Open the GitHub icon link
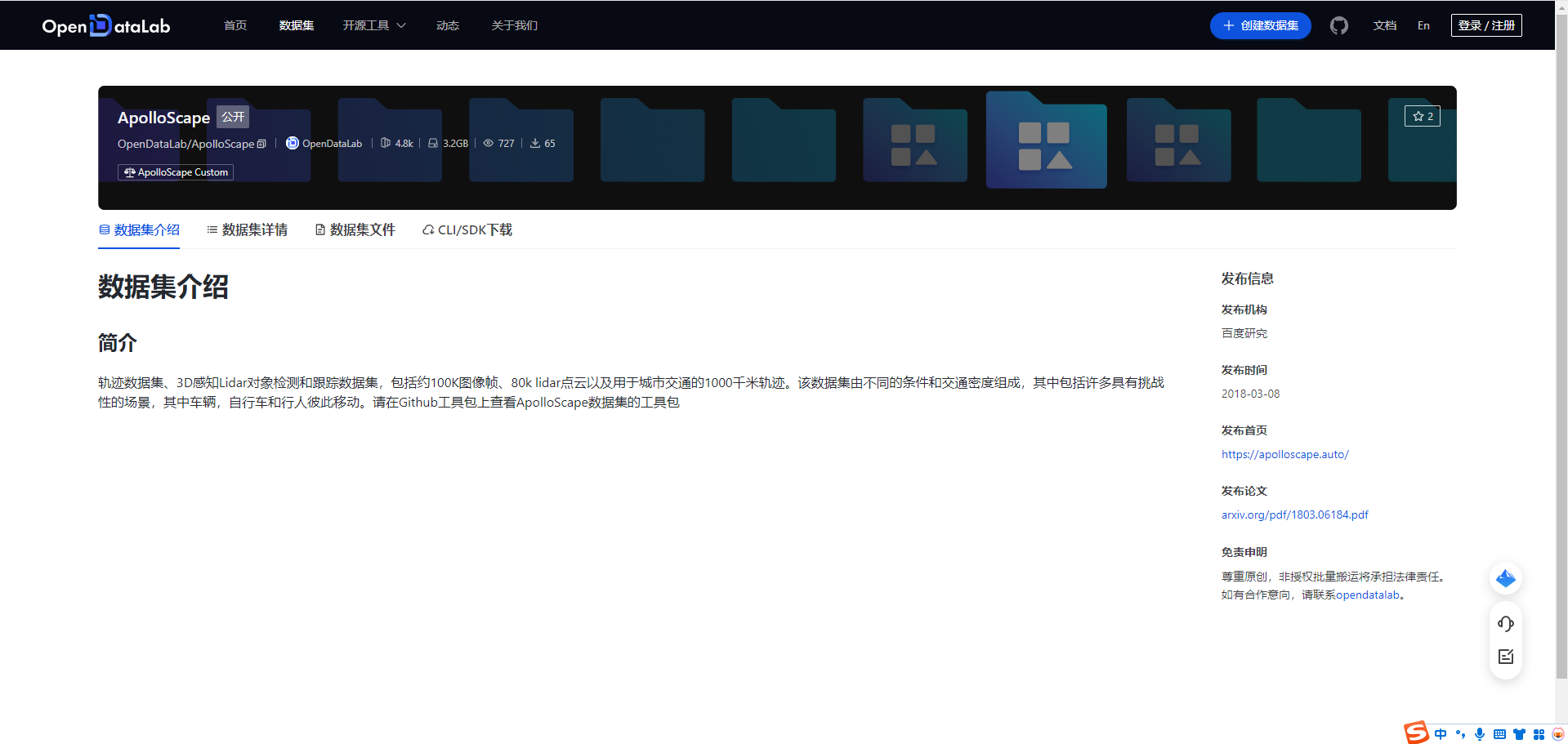Screen dimensions: 1568x744 click(1338, 25)
